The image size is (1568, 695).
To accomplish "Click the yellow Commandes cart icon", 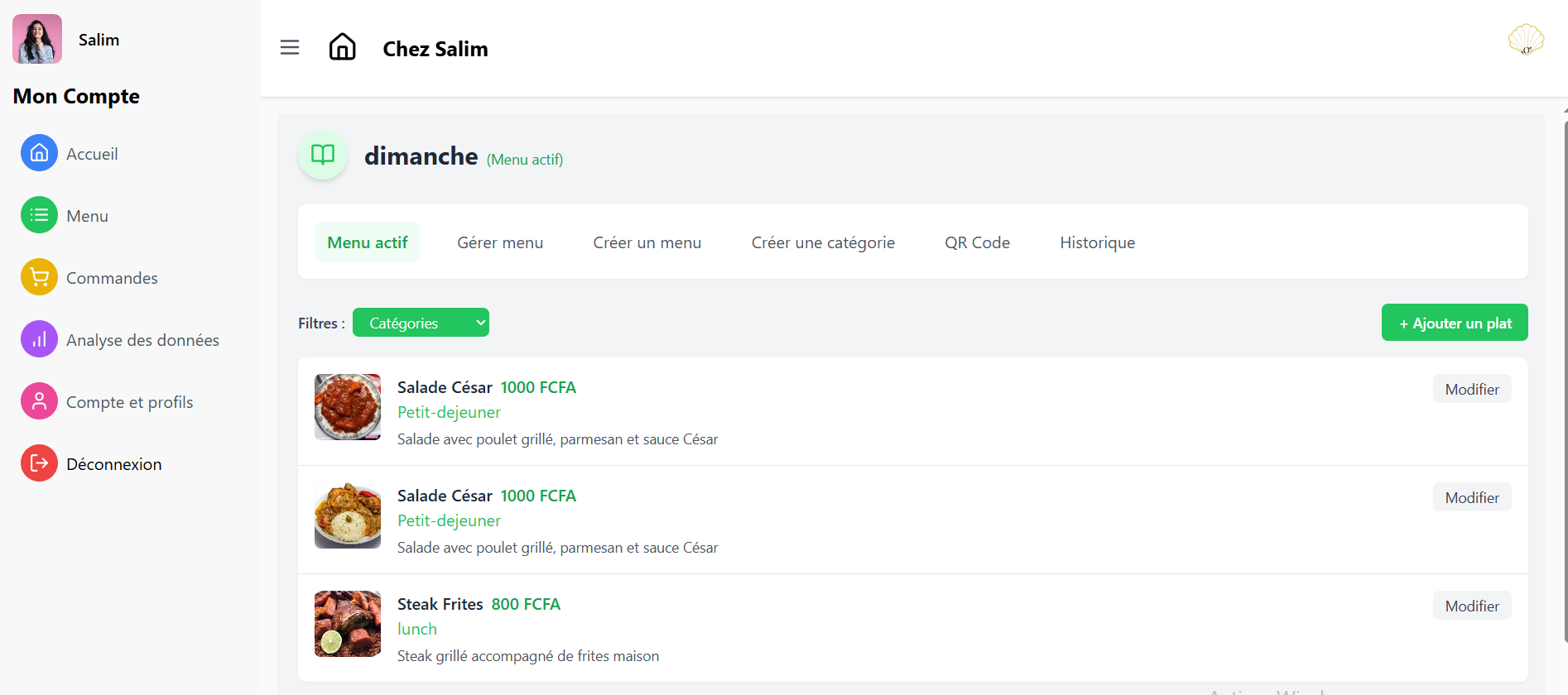I will pyautogui.click(x=39, y=277).
